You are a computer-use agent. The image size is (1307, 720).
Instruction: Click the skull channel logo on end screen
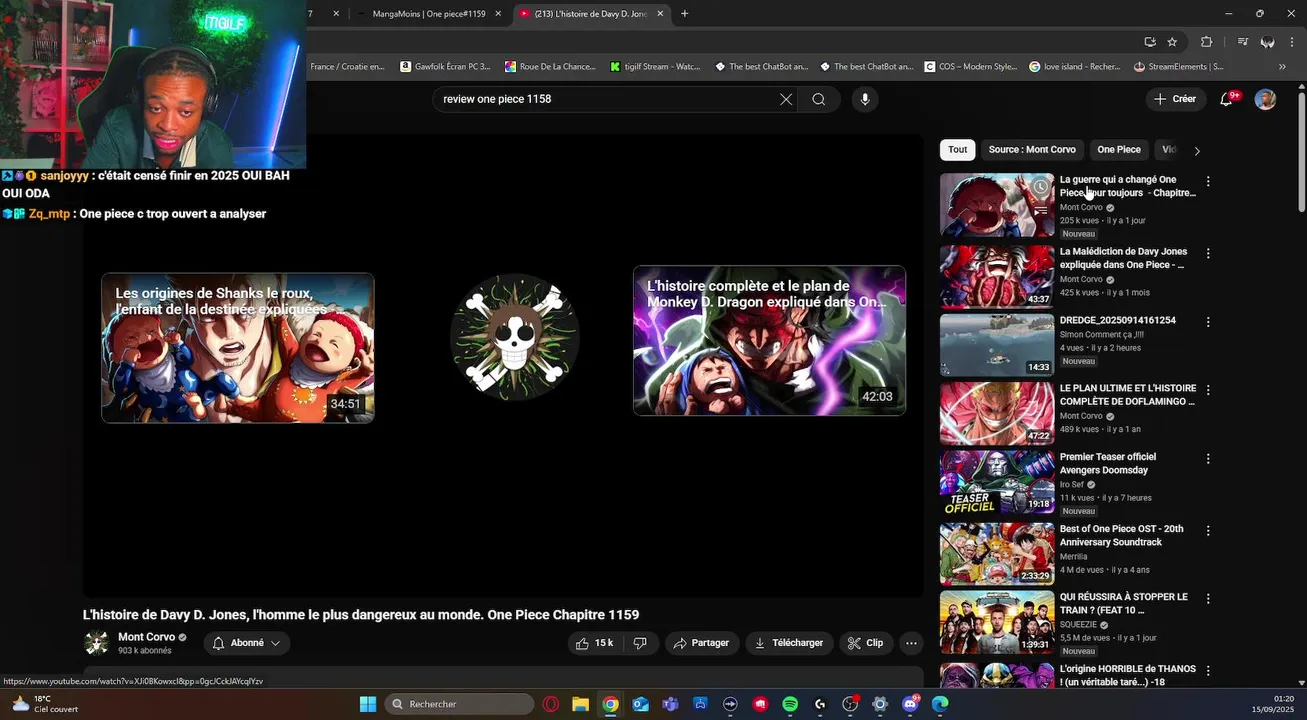pos(514,337)
